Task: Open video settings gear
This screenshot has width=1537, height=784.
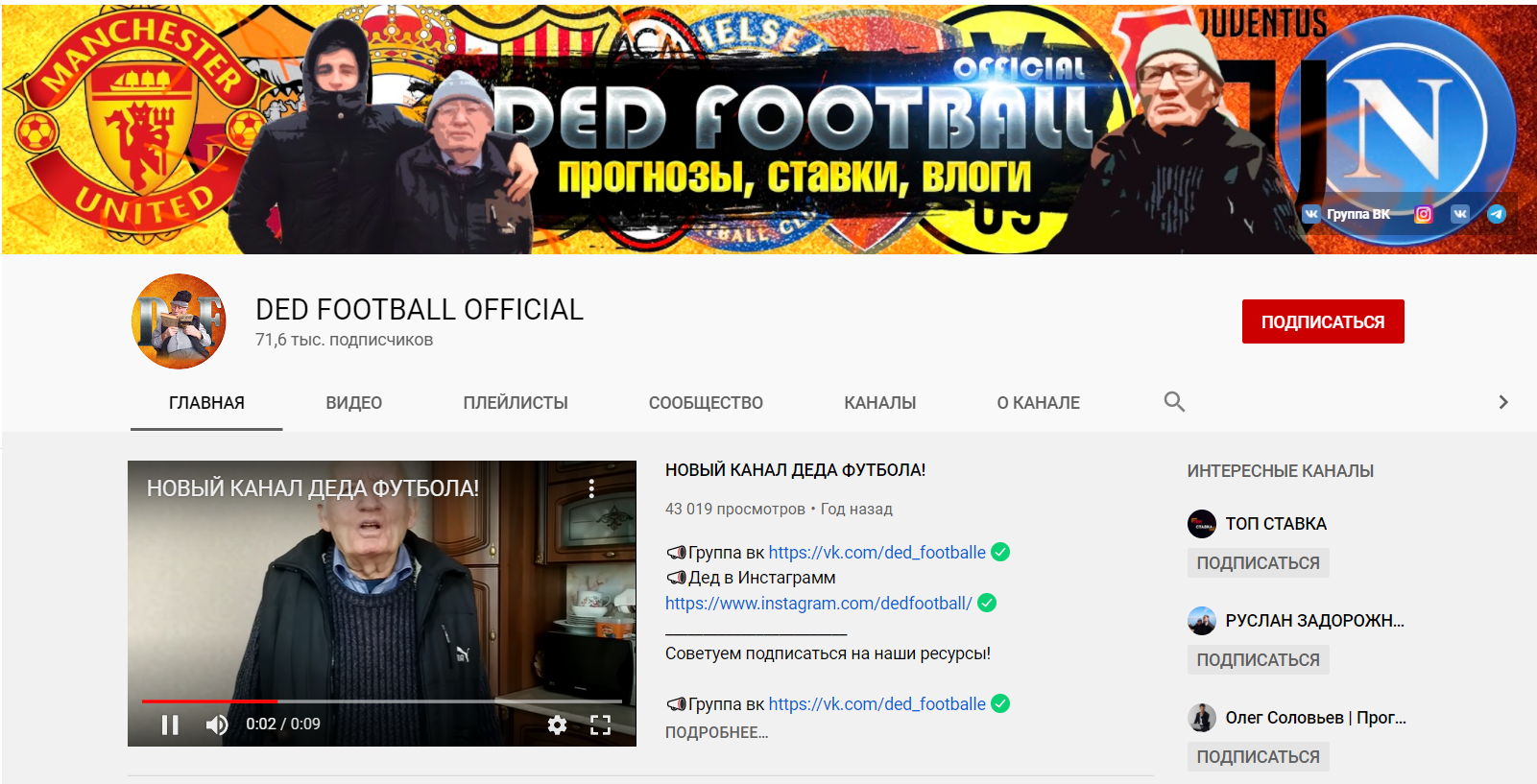Action: click(x=557, y=725)
